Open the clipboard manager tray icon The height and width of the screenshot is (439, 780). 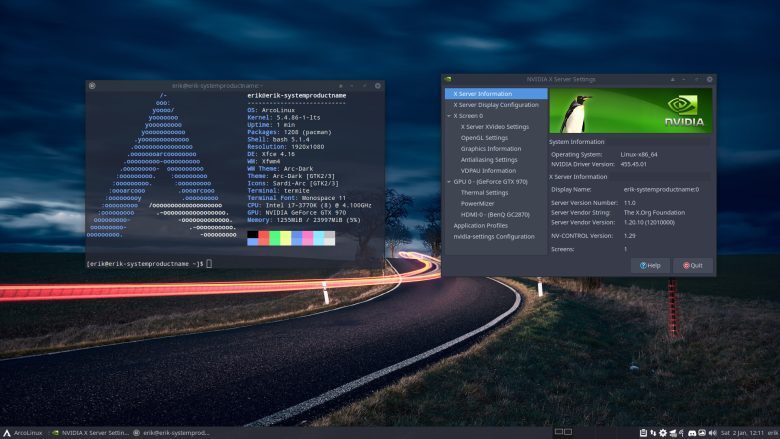tap(643, 433)
